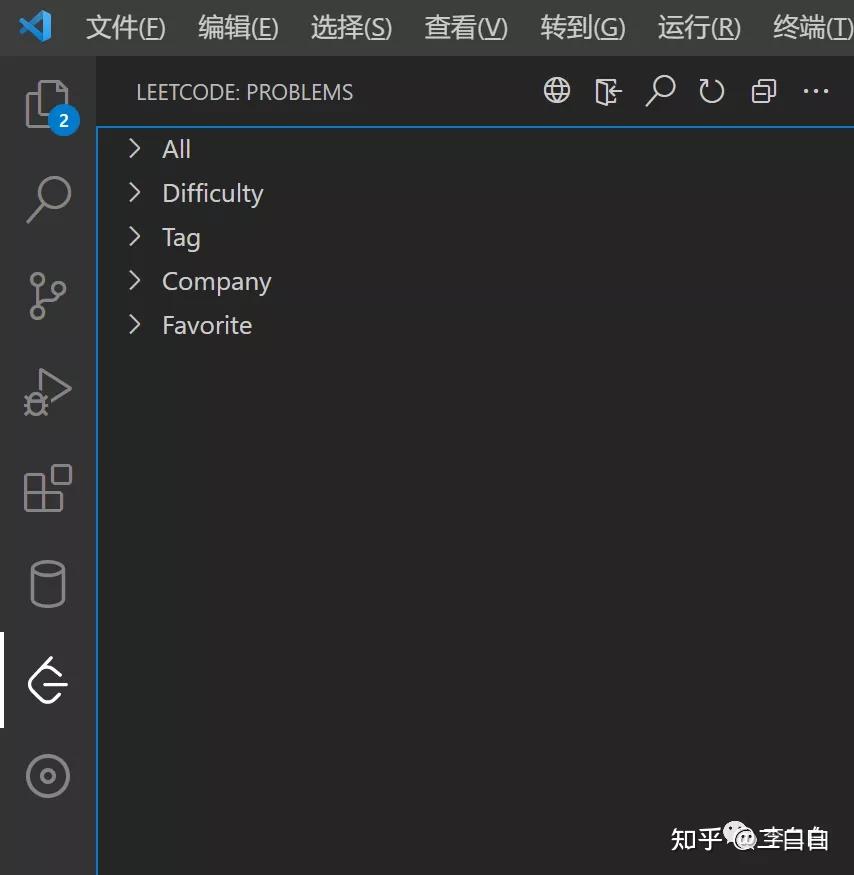Expand the Tag chevron

point(134,237)
